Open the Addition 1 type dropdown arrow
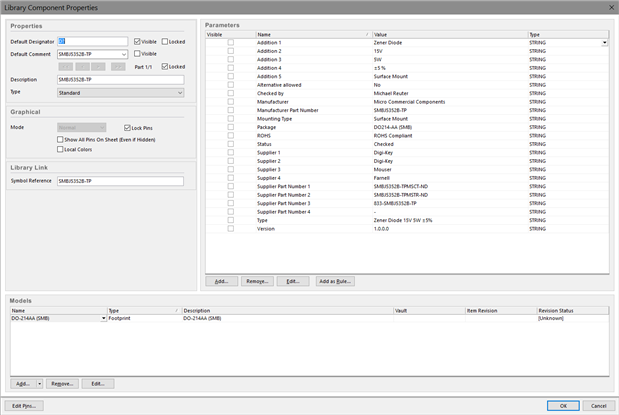619x415 pixels. click(x=604, y=43)
